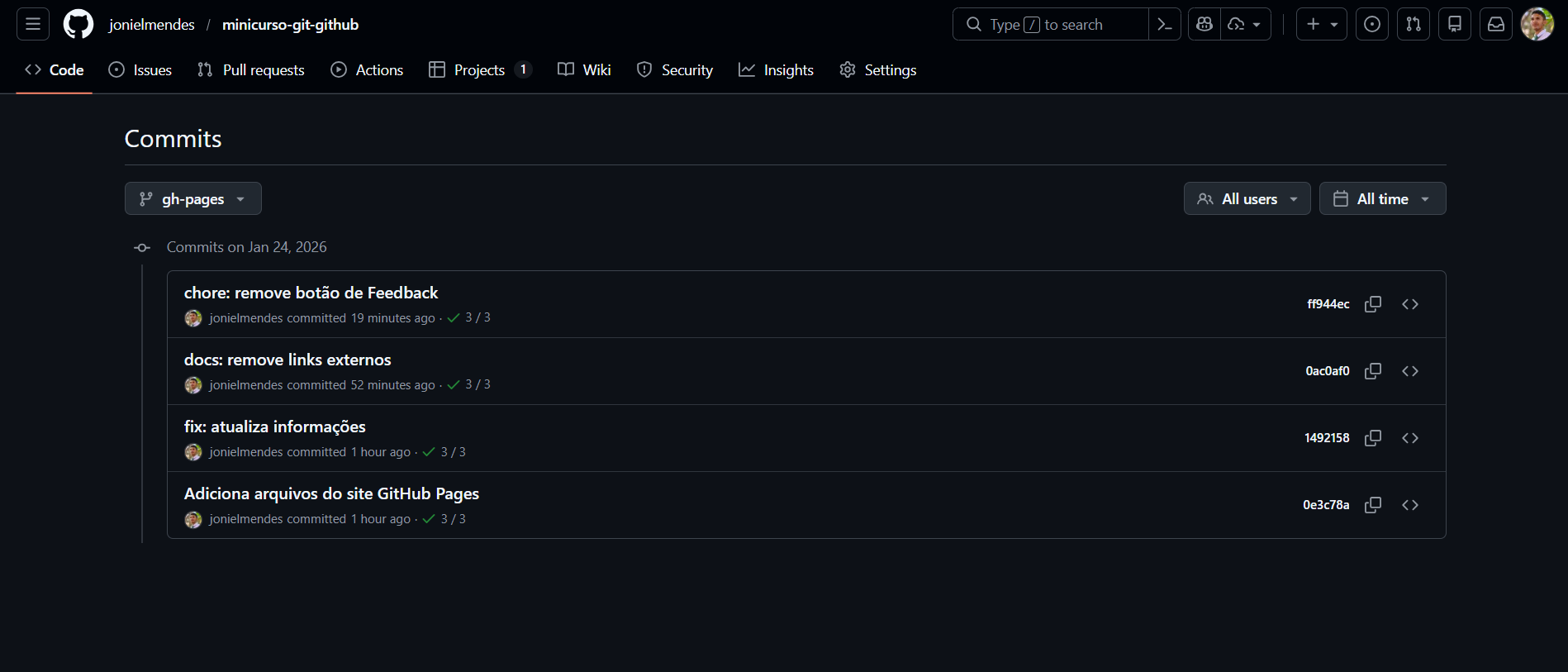Open commit "chore: remove botão de Feedback"
The height and width of the screenshot is (672, 1568).
[311, 293]
